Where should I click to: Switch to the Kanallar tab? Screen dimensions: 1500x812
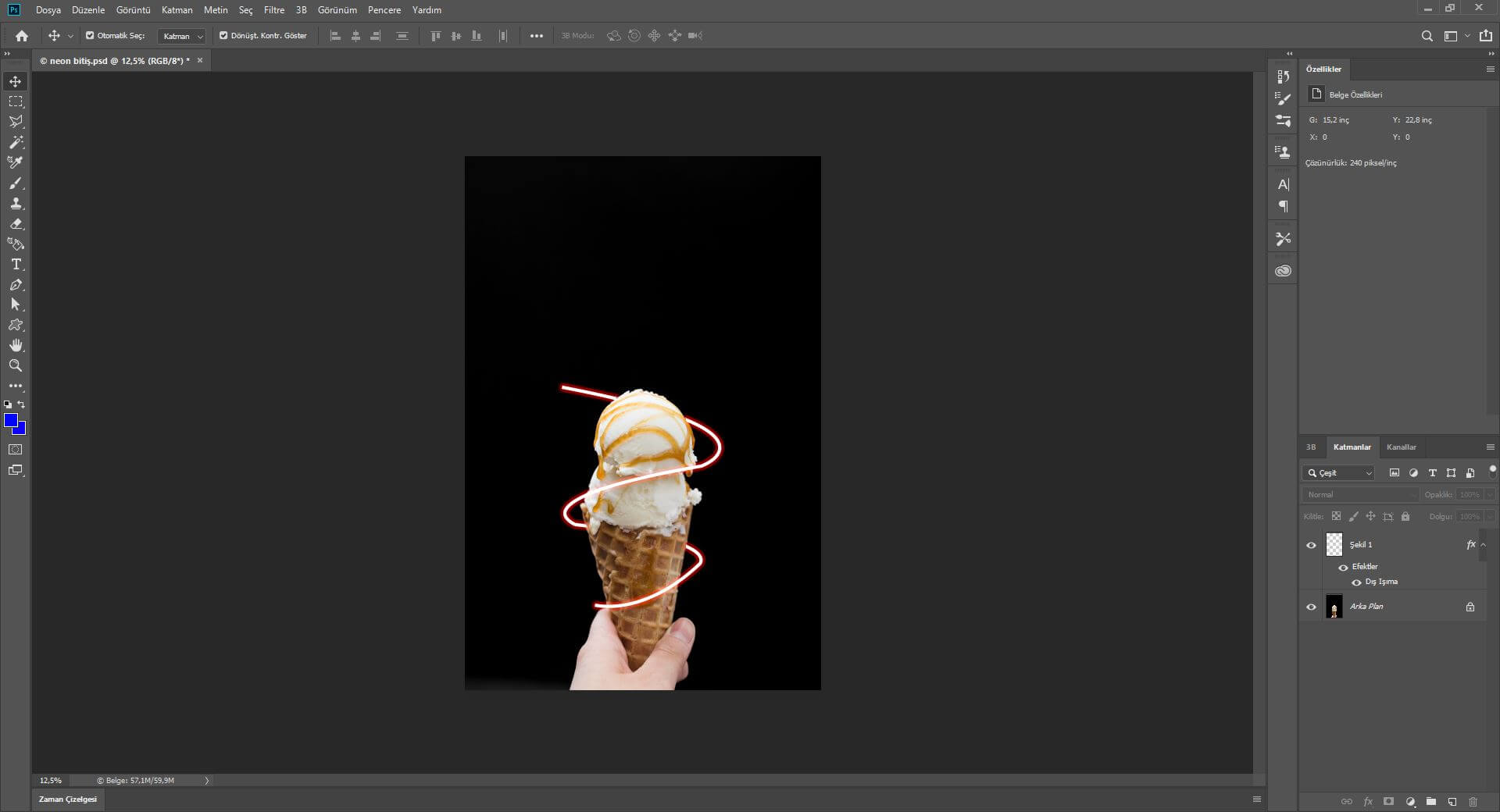[x=1401, y=447]
